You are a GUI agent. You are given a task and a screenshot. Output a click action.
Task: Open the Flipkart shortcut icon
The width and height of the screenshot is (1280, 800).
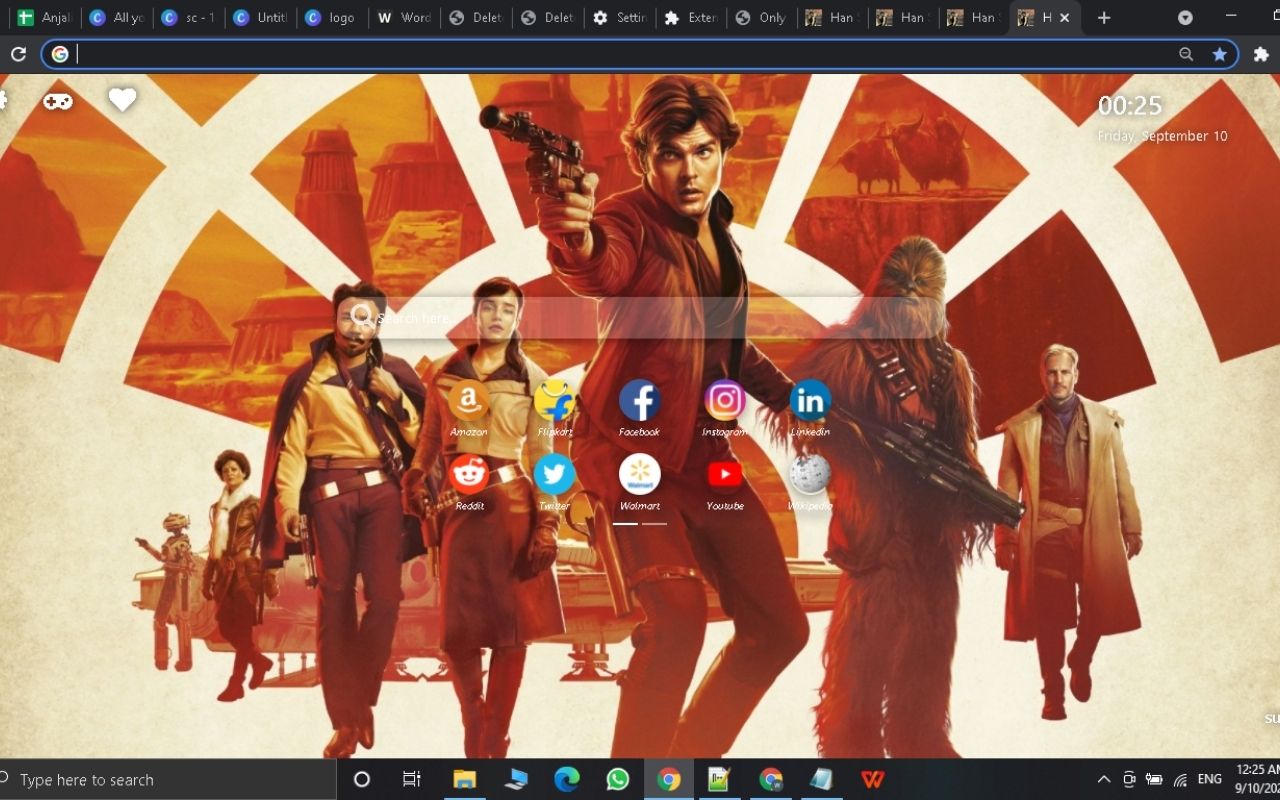[x=554, y=400]
